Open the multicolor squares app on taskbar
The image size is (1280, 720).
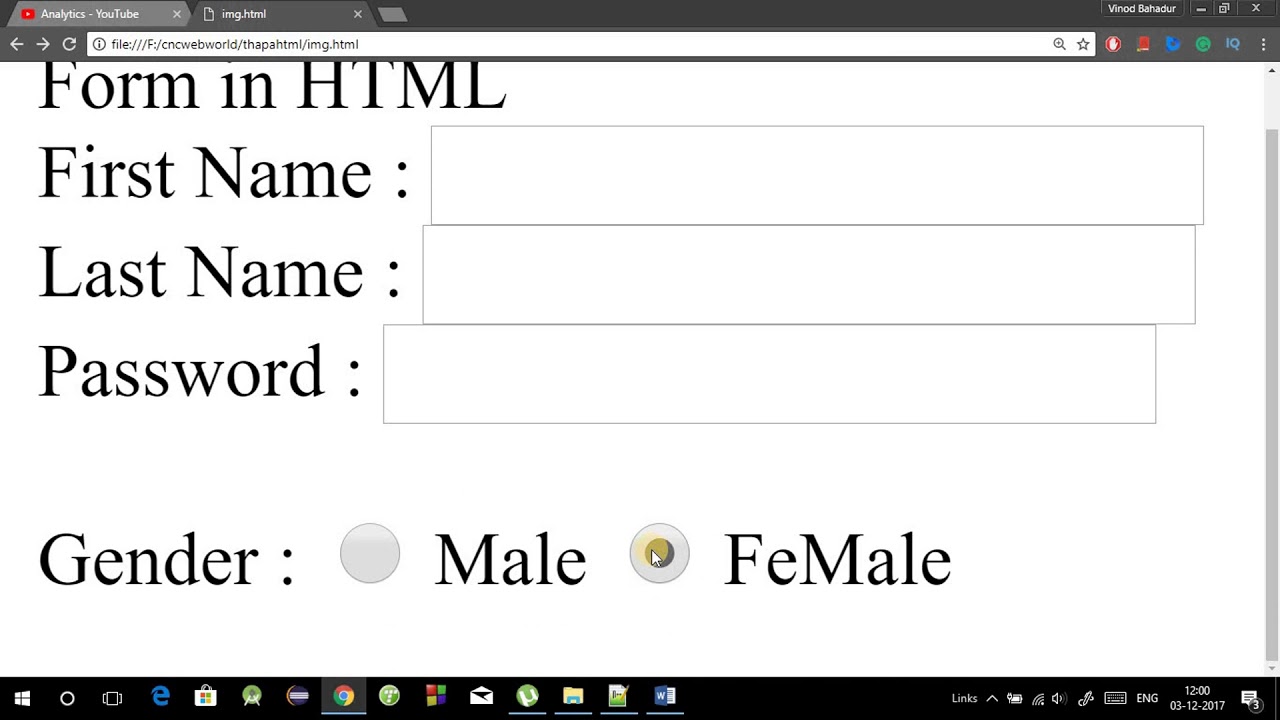click(x=435, y=696)
